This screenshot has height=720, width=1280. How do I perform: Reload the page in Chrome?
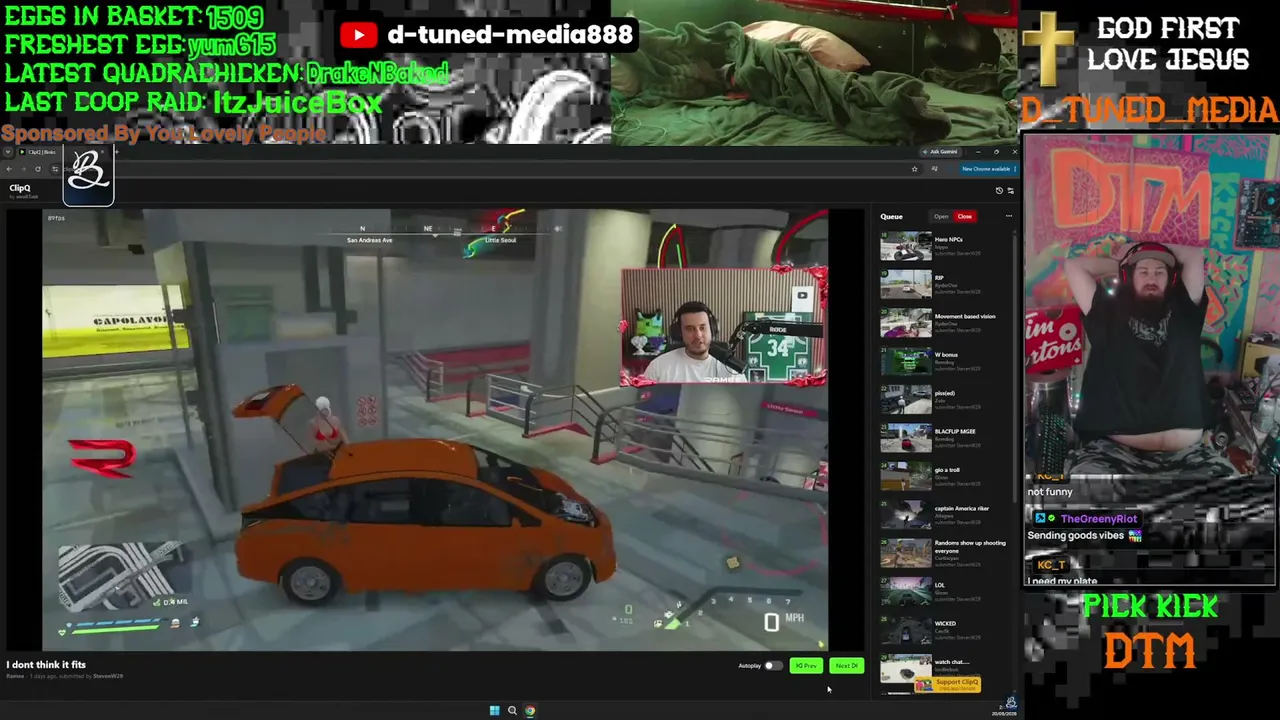38,169
